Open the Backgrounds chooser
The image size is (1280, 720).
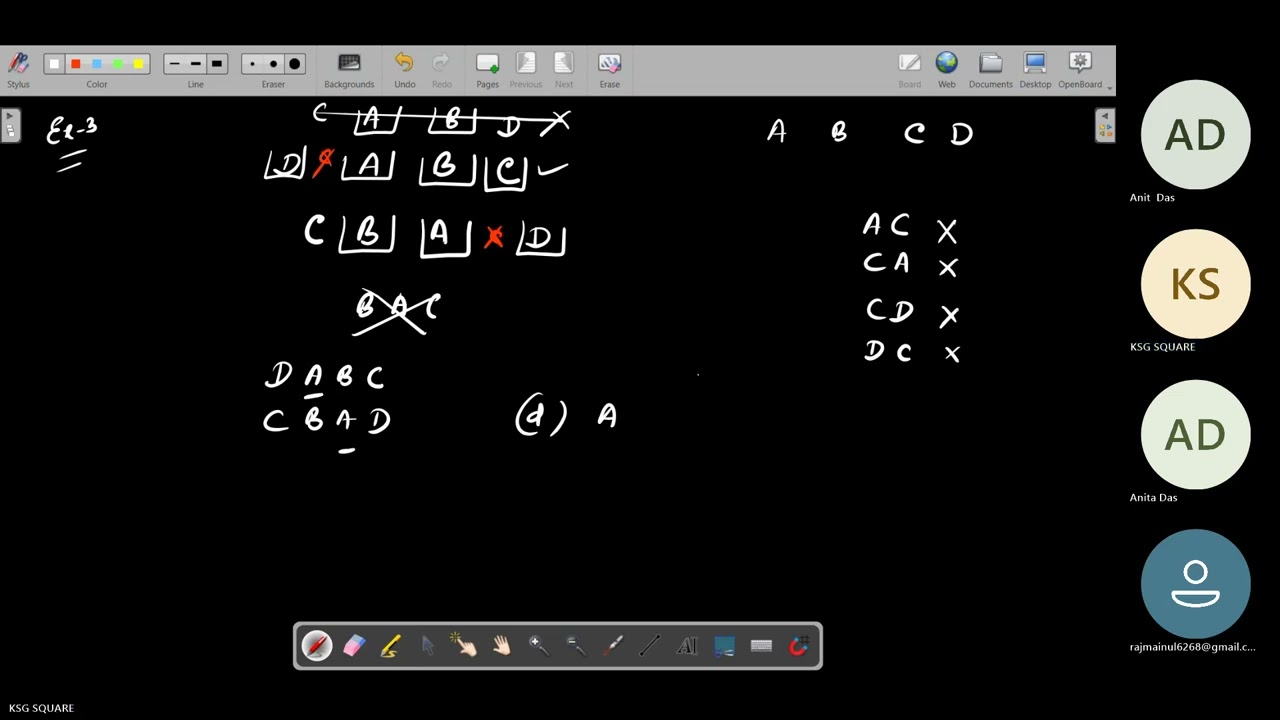pyautogui.click(x=349, y=70)
